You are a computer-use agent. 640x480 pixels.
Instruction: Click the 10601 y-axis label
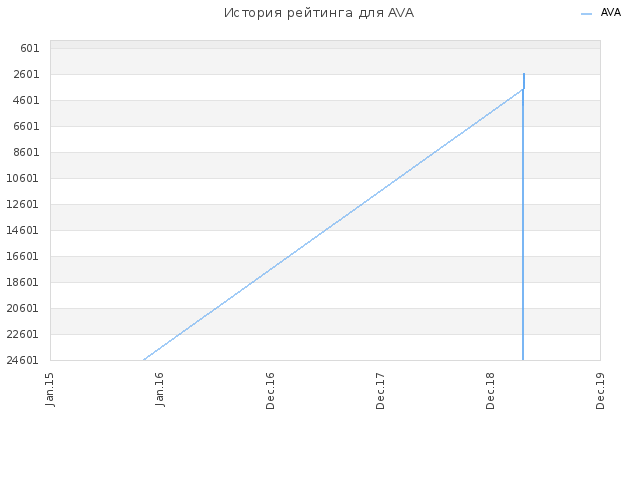(x=22, y=178)
